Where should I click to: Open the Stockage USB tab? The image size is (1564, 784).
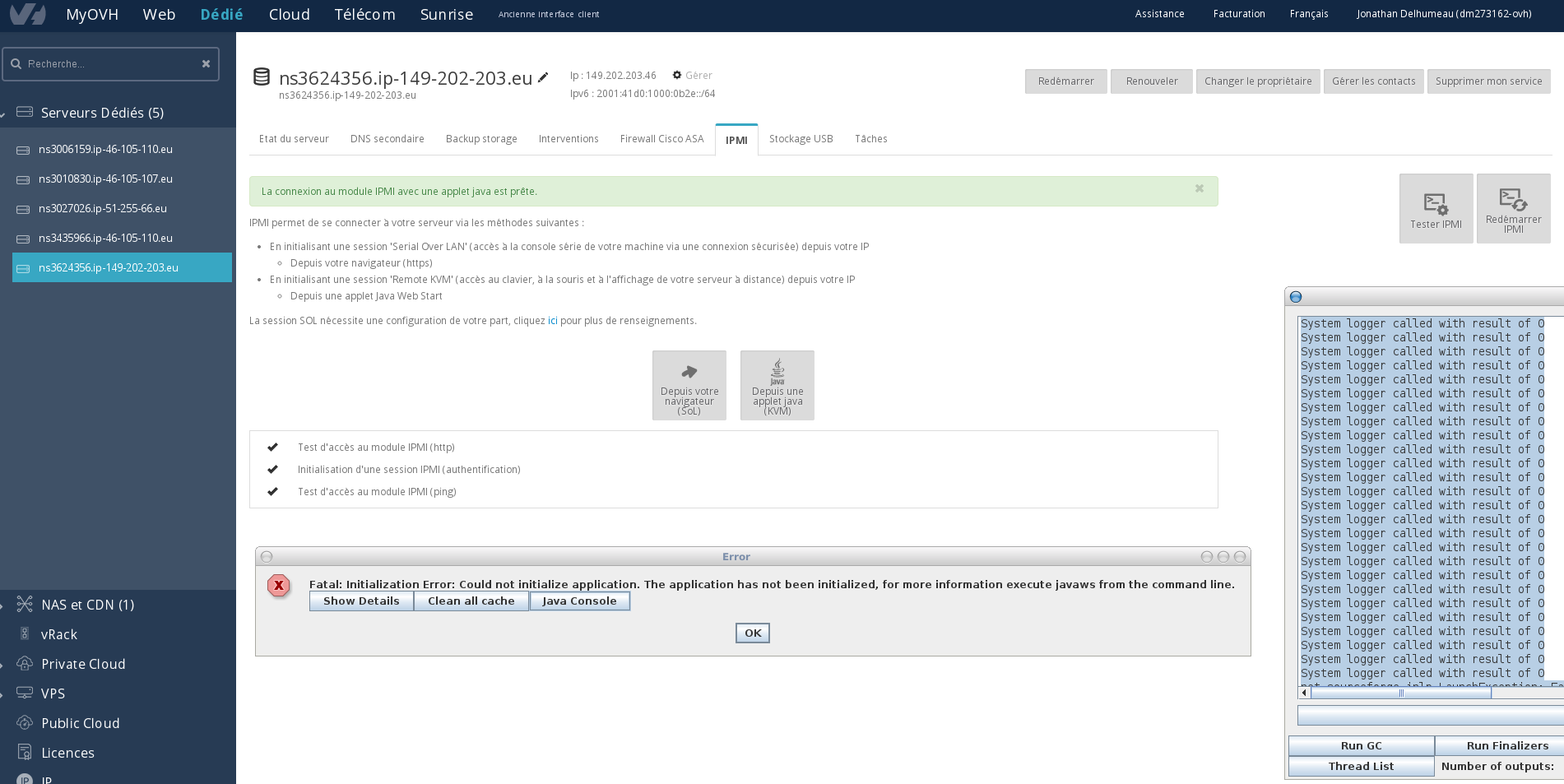pyautogui.click(x=801, y=139)
